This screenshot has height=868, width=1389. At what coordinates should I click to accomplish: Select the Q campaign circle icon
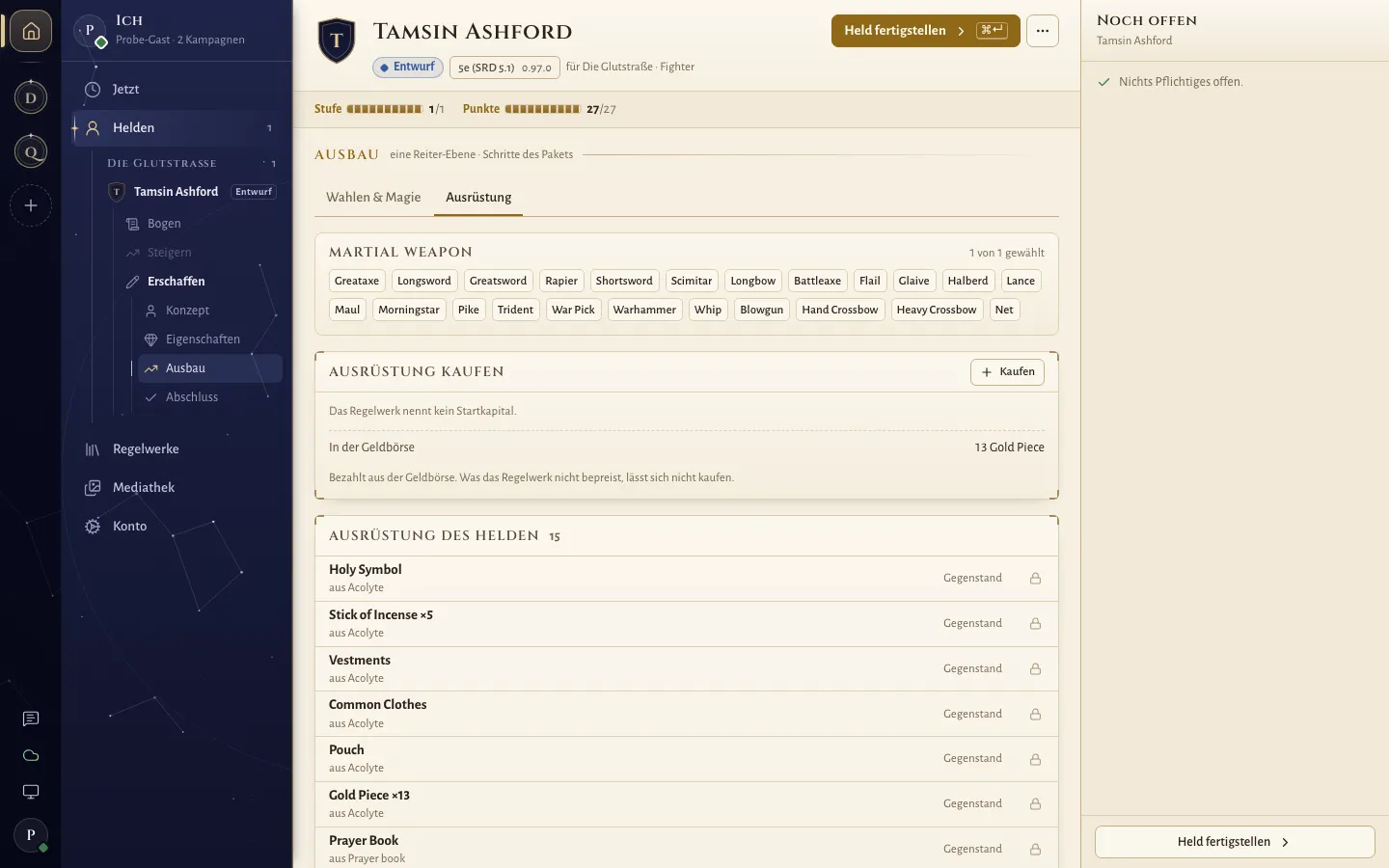tap(31, 151)
